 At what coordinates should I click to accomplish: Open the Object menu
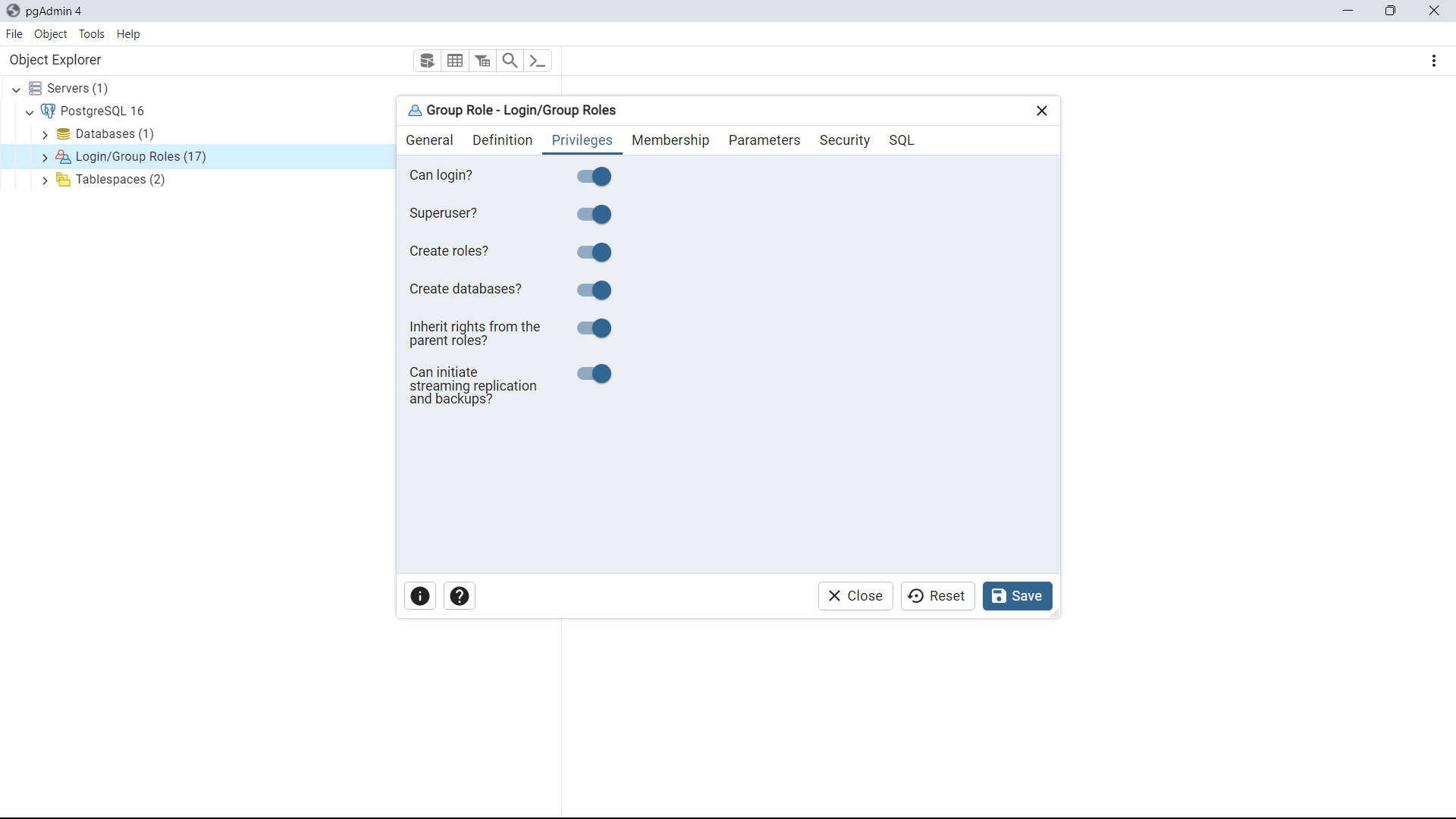(x=50, y=34)
